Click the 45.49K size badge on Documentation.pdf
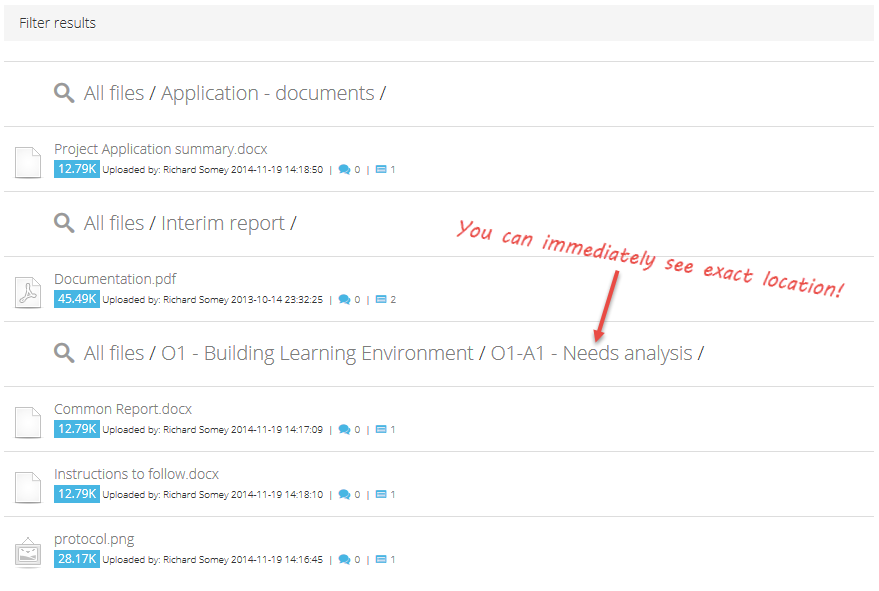Viewport: 879px width, 591px height. pos(77,299)
